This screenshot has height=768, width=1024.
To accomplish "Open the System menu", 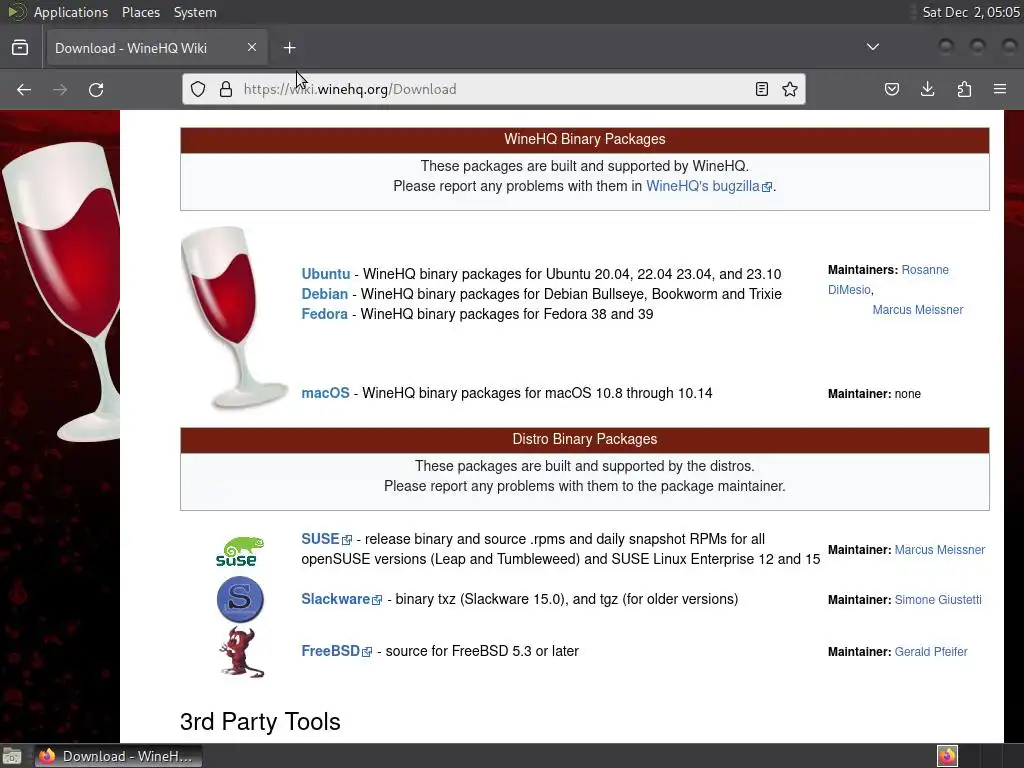I will 195,12.
